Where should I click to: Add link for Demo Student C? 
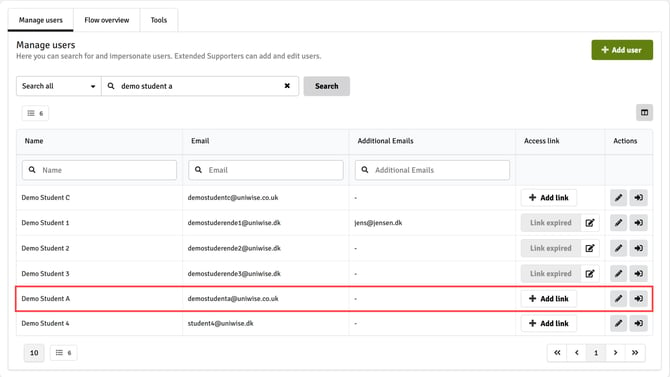[x=549, y=197]
